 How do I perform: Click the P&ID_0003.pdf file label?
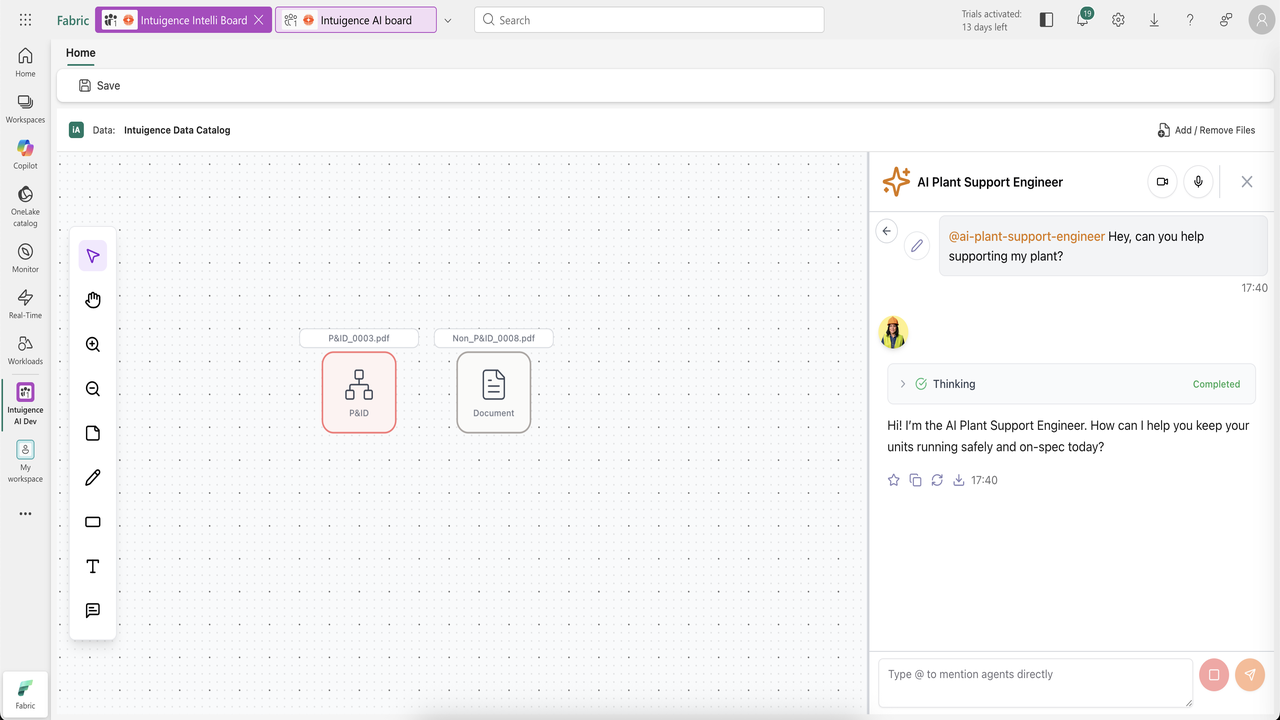[x=359, y=338]
